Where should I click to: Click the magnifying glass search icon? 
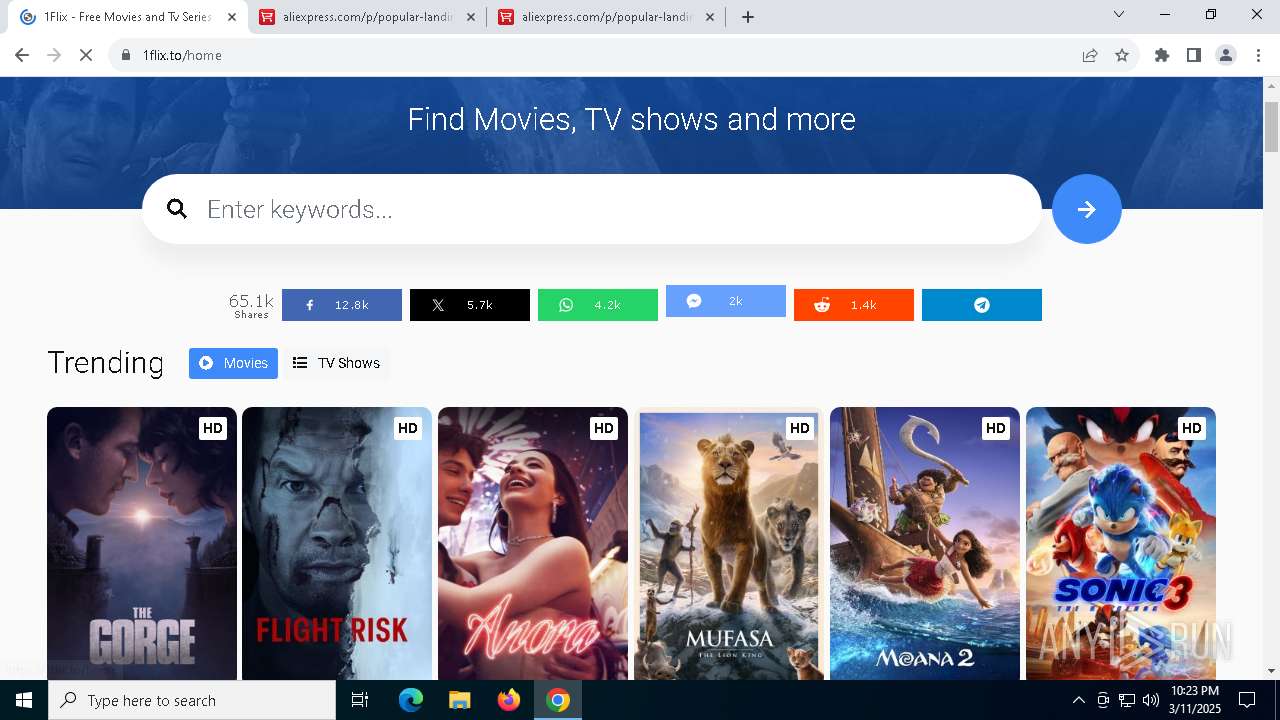[177, 209]
